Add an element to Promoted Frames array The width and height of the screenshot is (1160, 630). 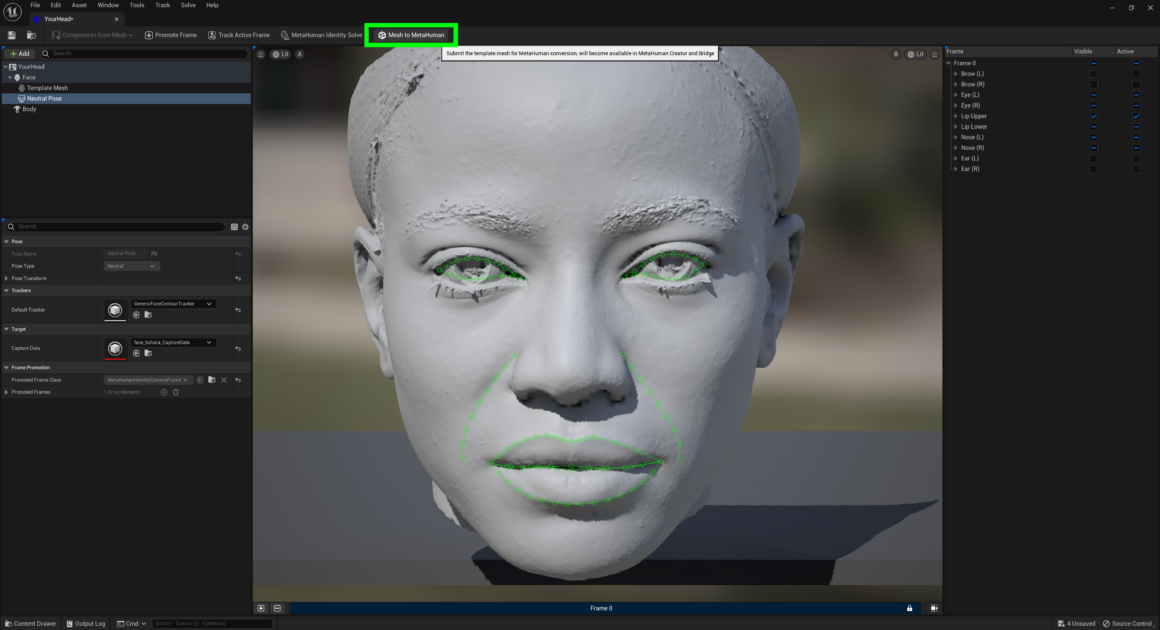[x=163, y=392]
